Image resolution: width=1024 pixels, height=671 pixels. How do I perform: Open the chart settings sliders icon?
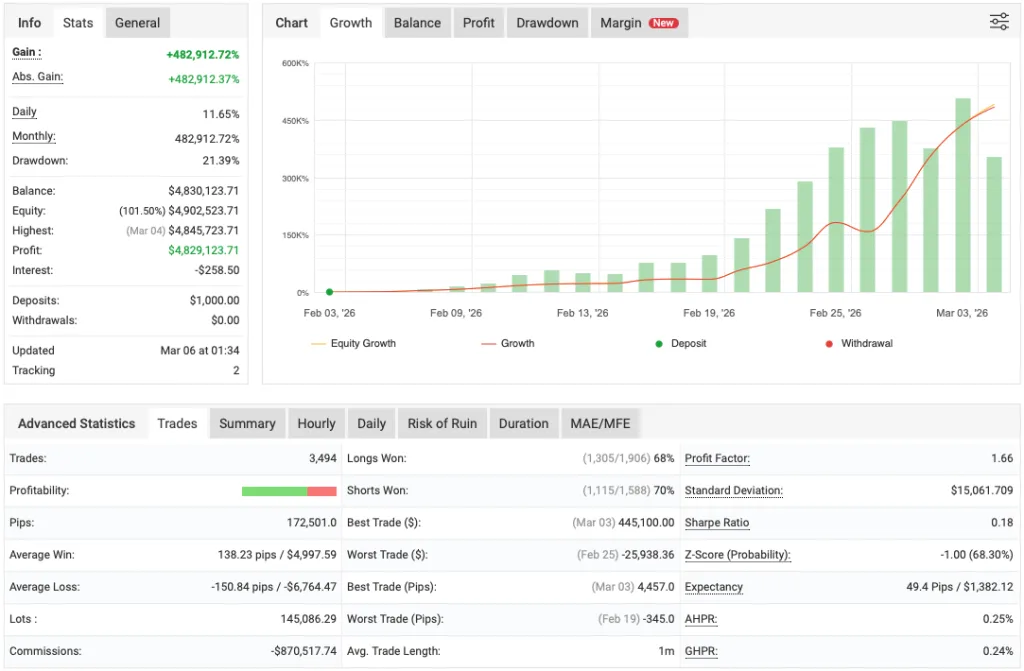click(998, 20)
